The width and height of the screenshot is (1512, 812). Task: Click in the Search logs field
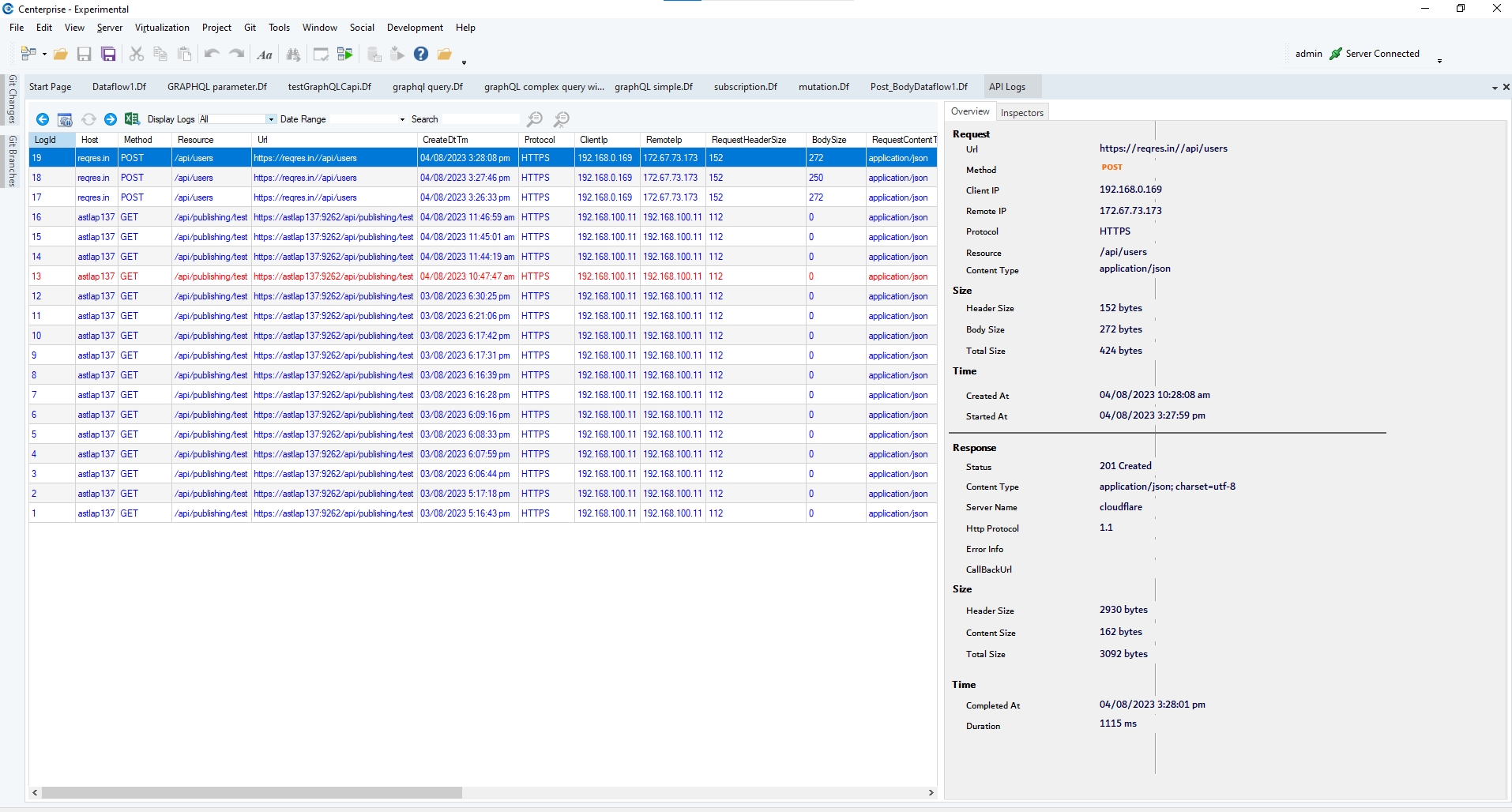[480, 119]
